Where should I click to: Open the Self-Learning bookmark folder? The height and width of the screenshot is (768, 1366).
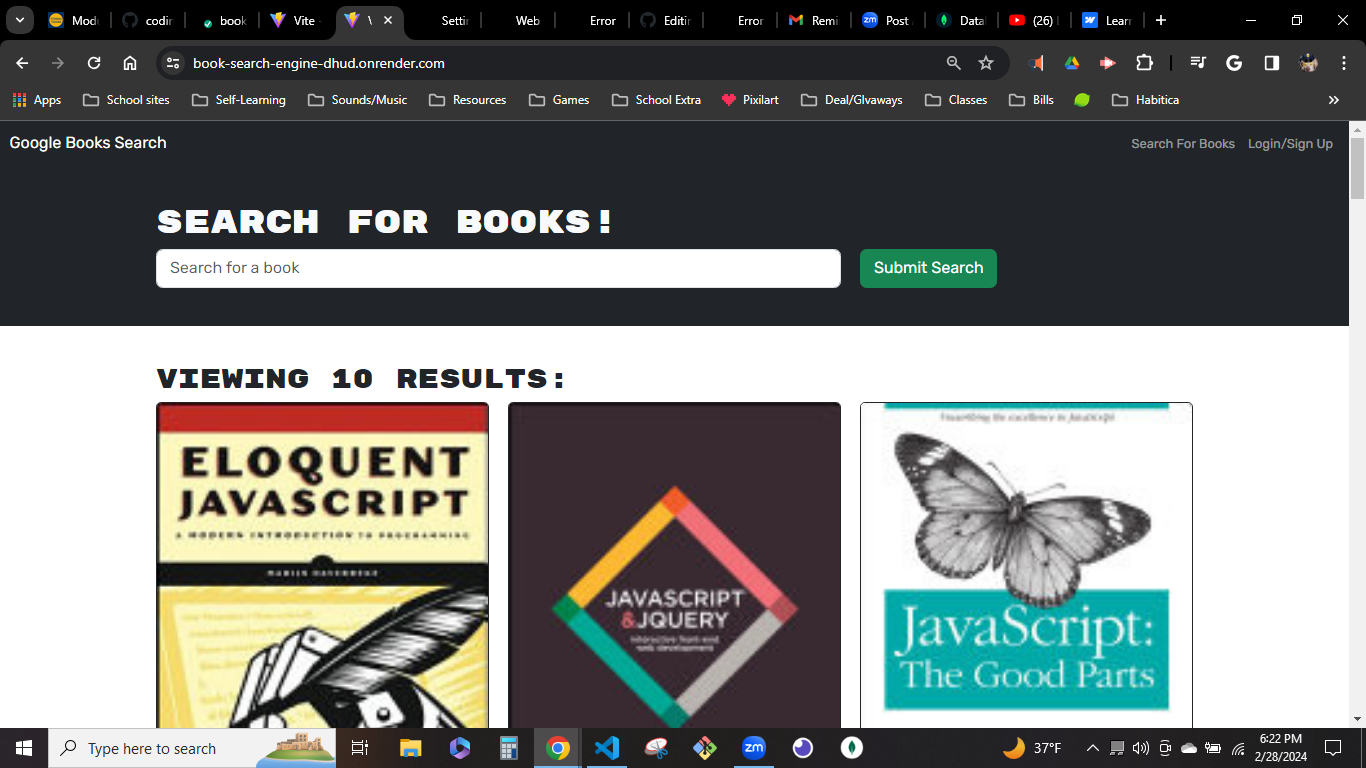[x=238, y=100]
